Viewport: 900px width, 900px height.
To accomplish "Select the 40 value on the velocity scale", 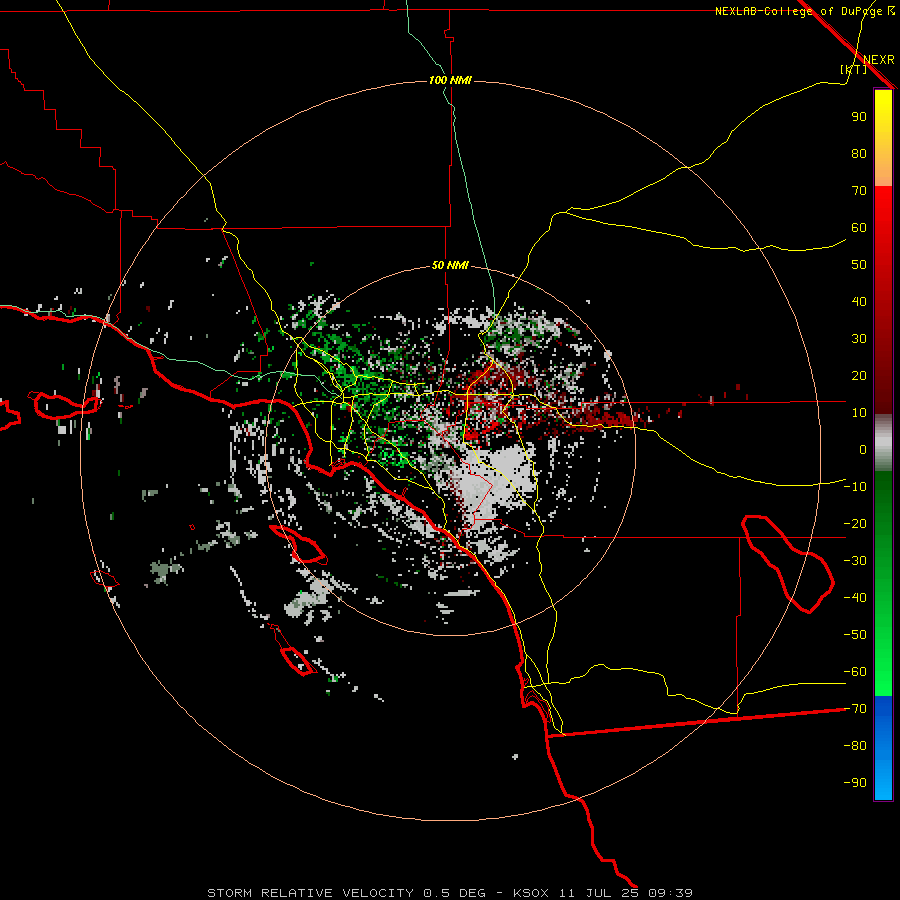I will 859,301.
